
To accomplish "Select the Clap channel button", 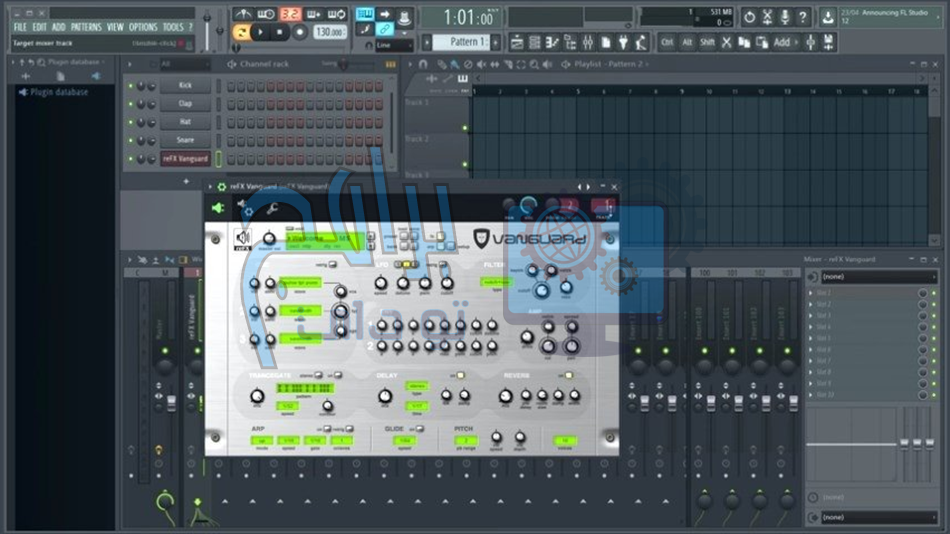I will (x=185, y=104).
